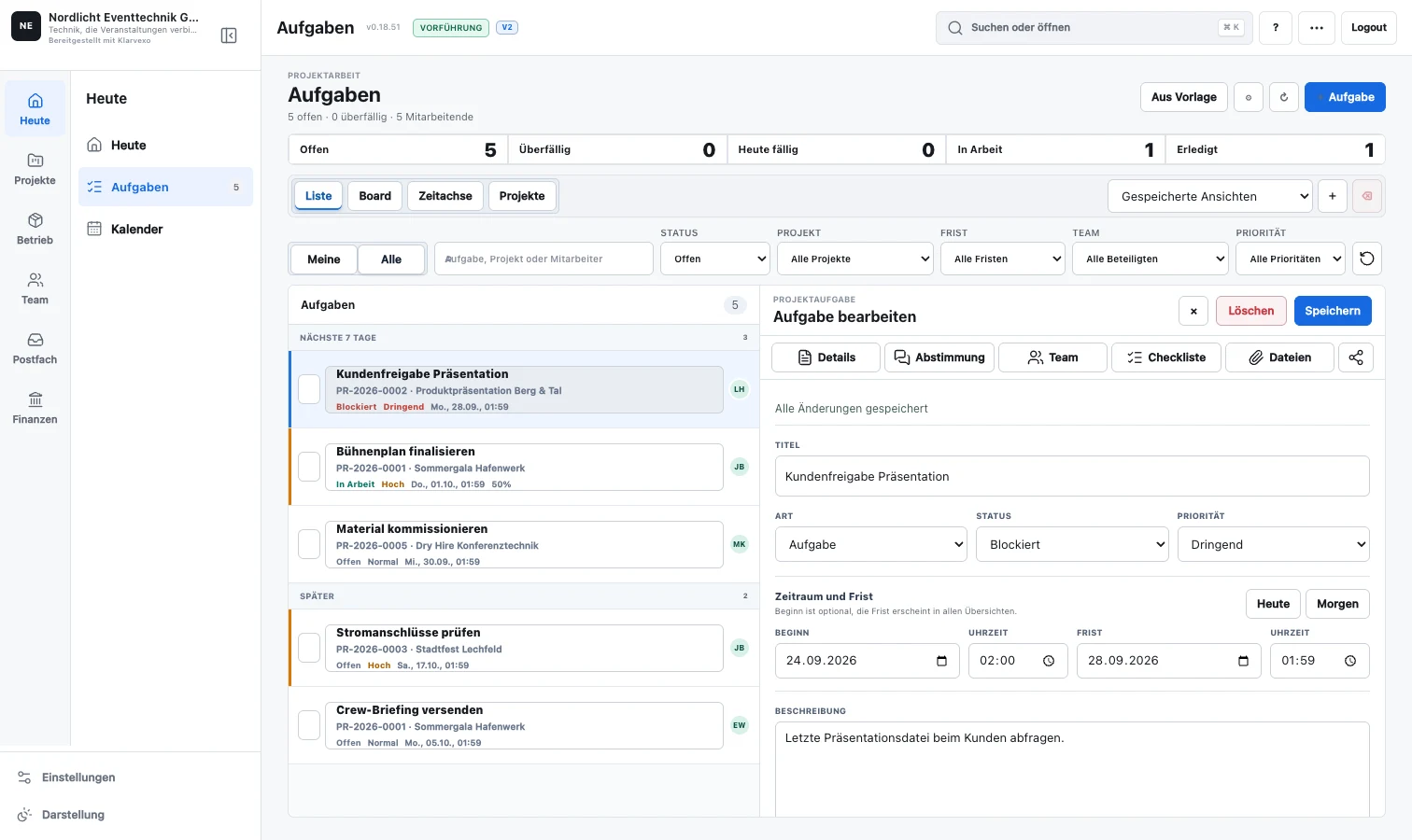Open the Abstimmung tab of the task
The height and width of the screenshot is (840, 1412).
point(939,357)
